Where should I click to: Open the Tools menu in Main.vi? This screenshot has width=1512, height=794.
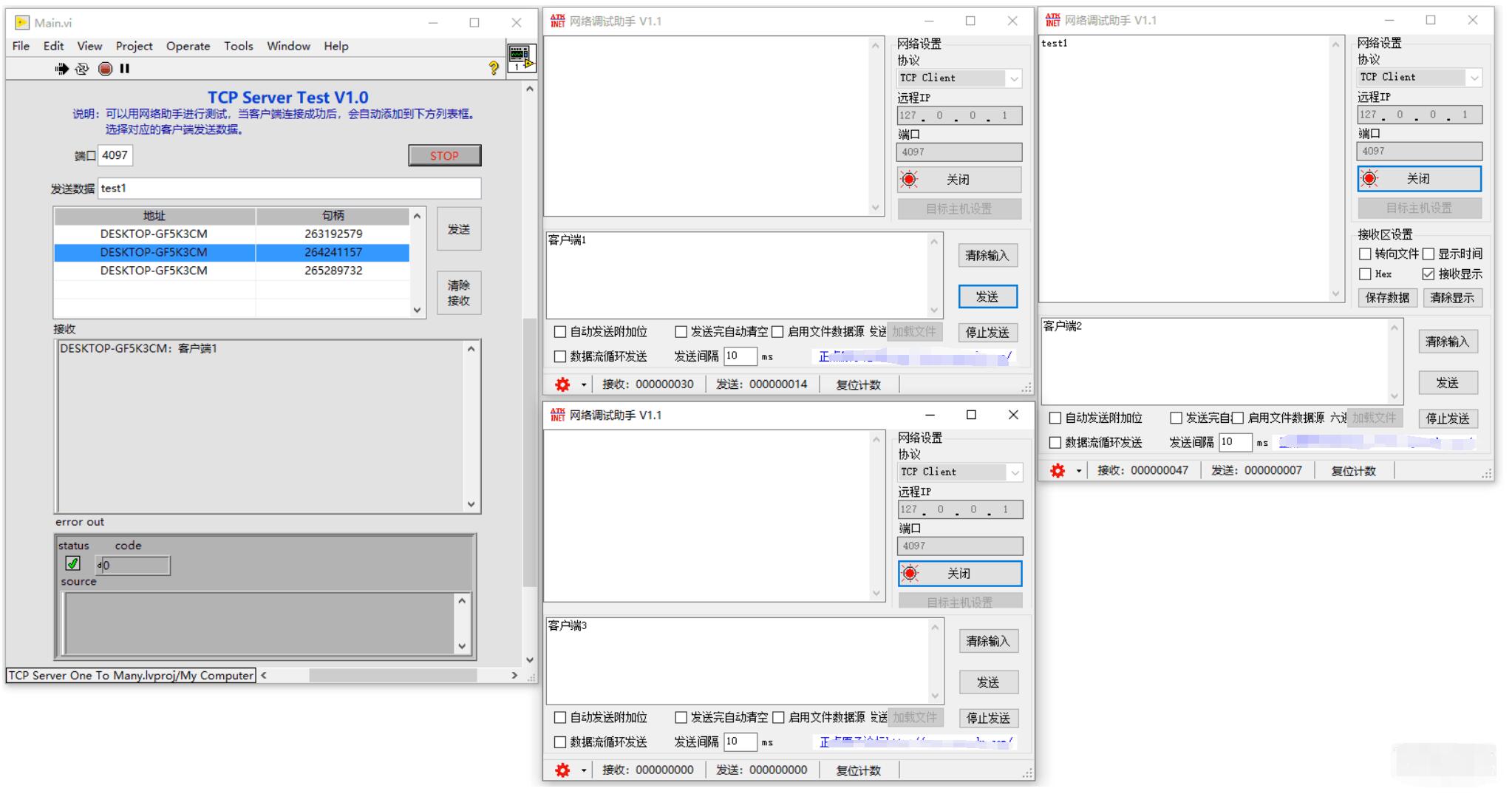(238, 46)
